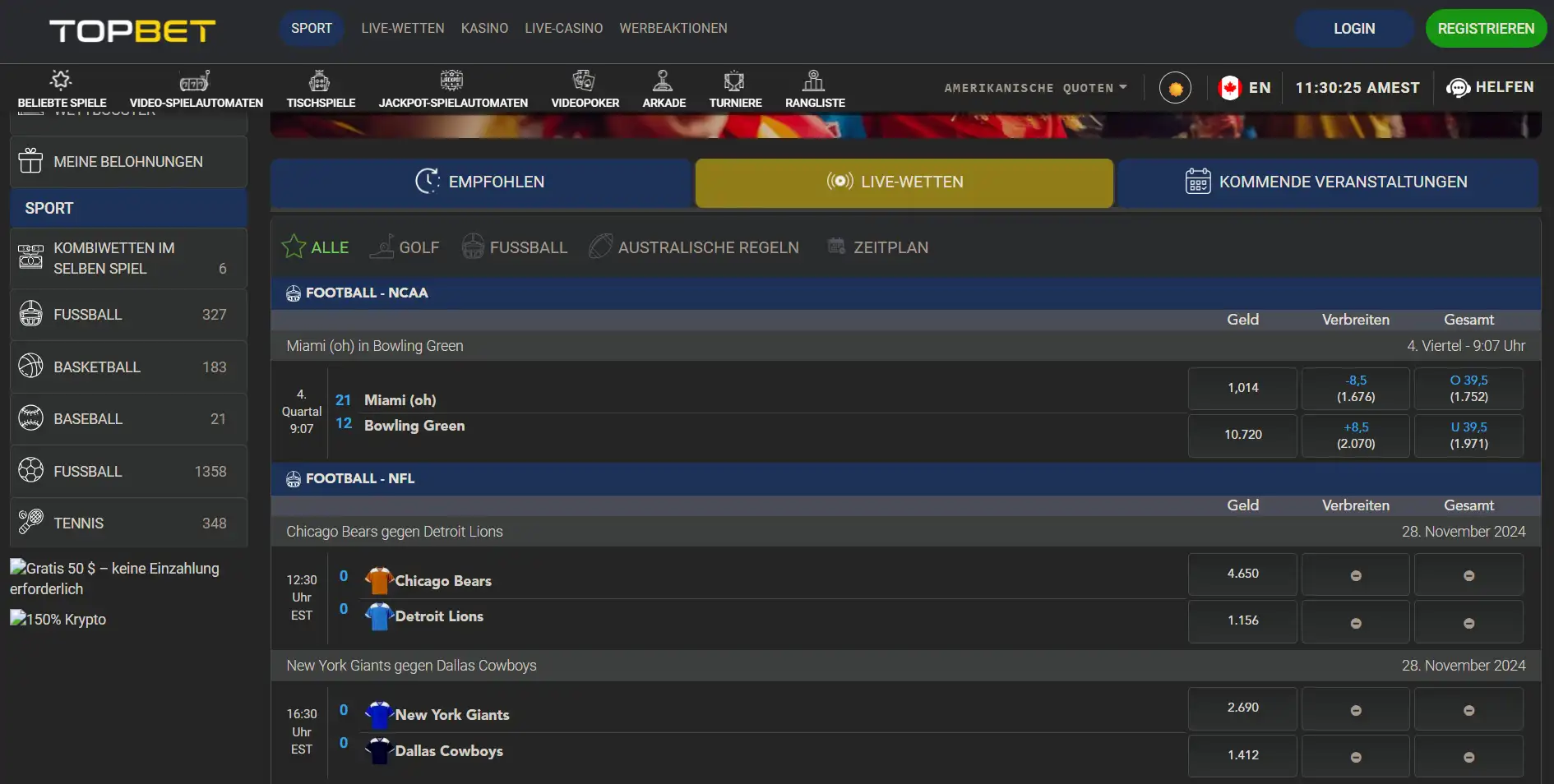Screen dimensions: 1554x784
Task: Open EN language selector with flag
Action: coord(1245,88)
